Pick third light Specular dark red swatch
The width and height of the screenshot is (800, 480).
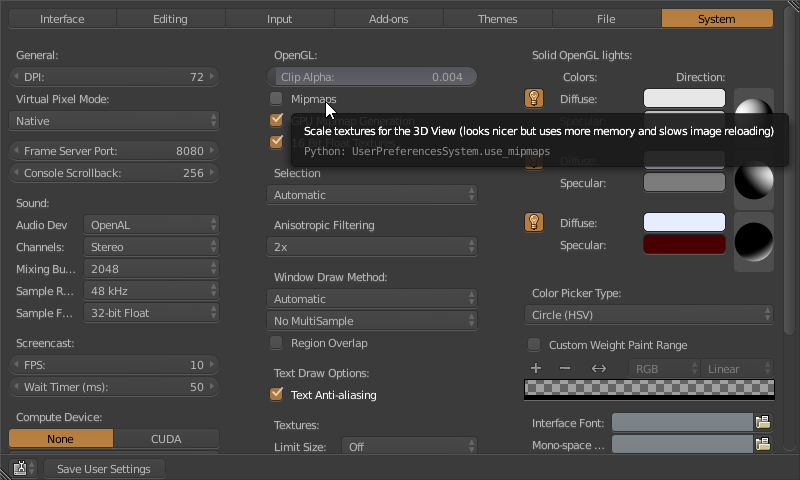684,244
